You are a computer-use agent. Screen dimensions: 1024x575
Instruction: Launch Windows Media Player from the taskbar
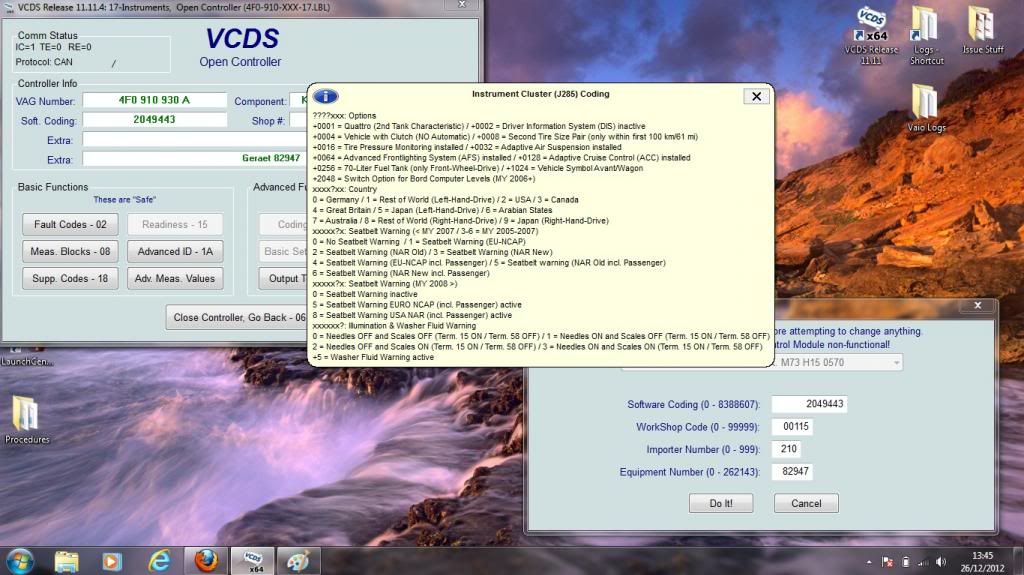(x=112, y=561)
